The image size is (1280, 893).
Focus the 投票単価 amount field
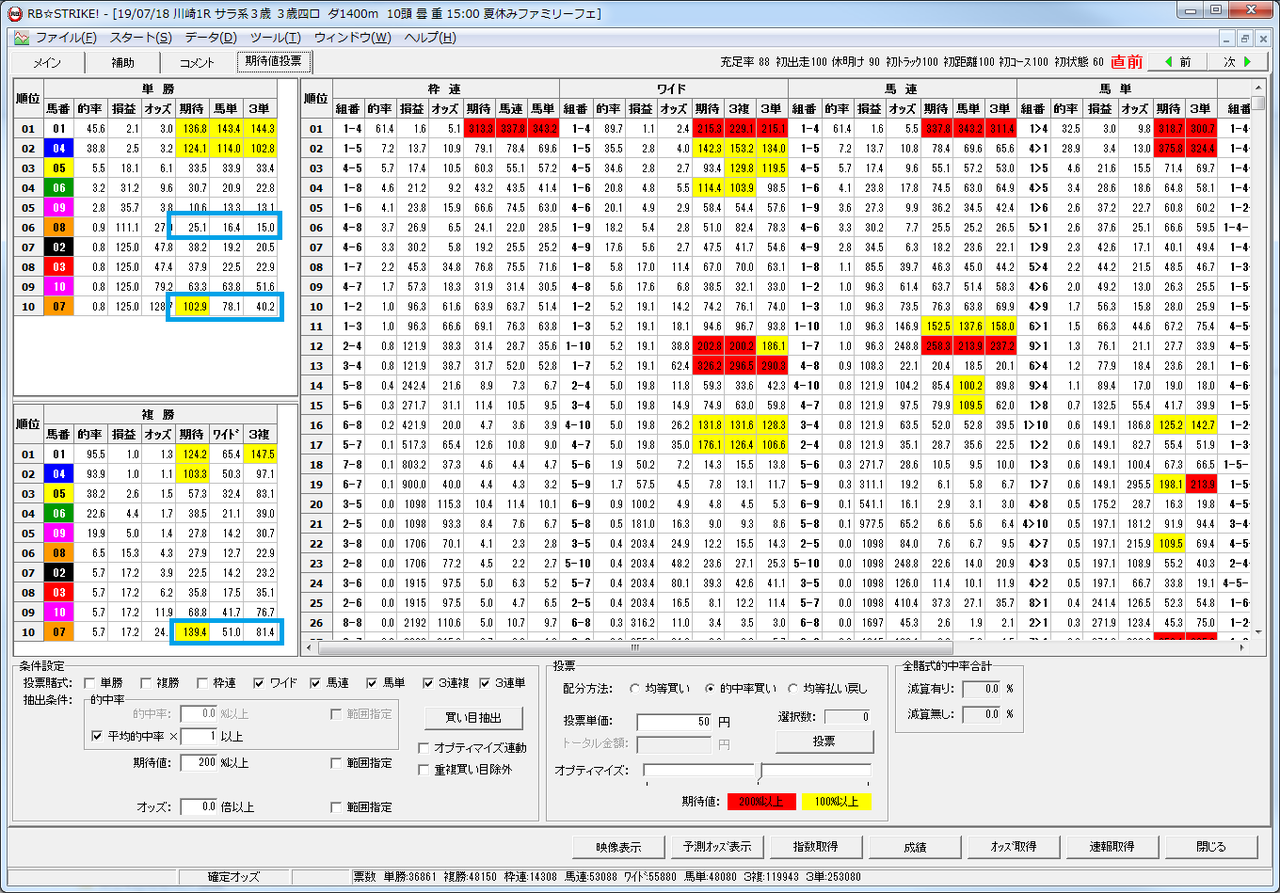(675, 722)
